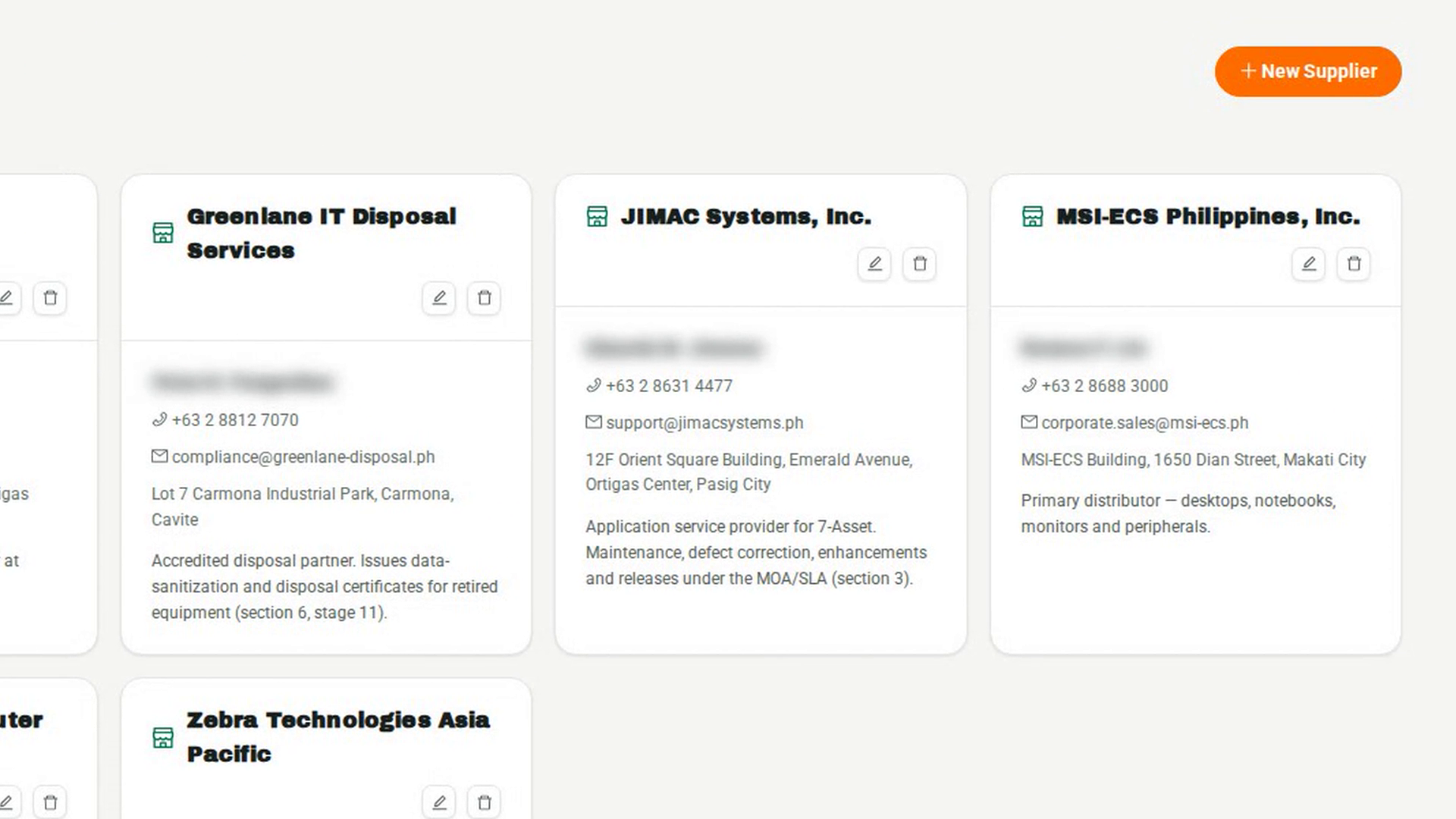This screenshot has height=819, width=1456.
Task: Delete the partially hidden supplier left of Greenlane
Action: coord(50,298)
